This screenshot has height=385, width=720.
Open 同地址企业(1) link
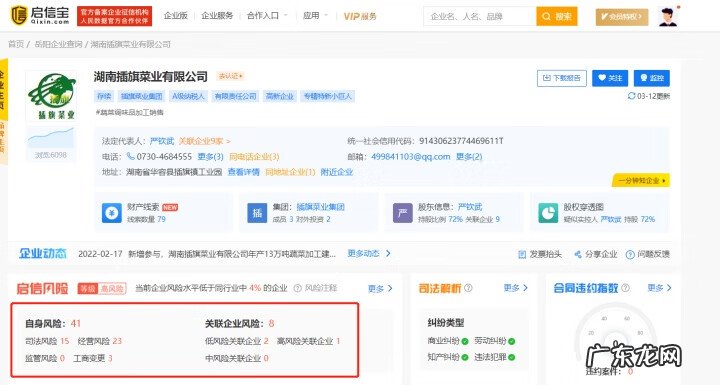coord(290,172)
